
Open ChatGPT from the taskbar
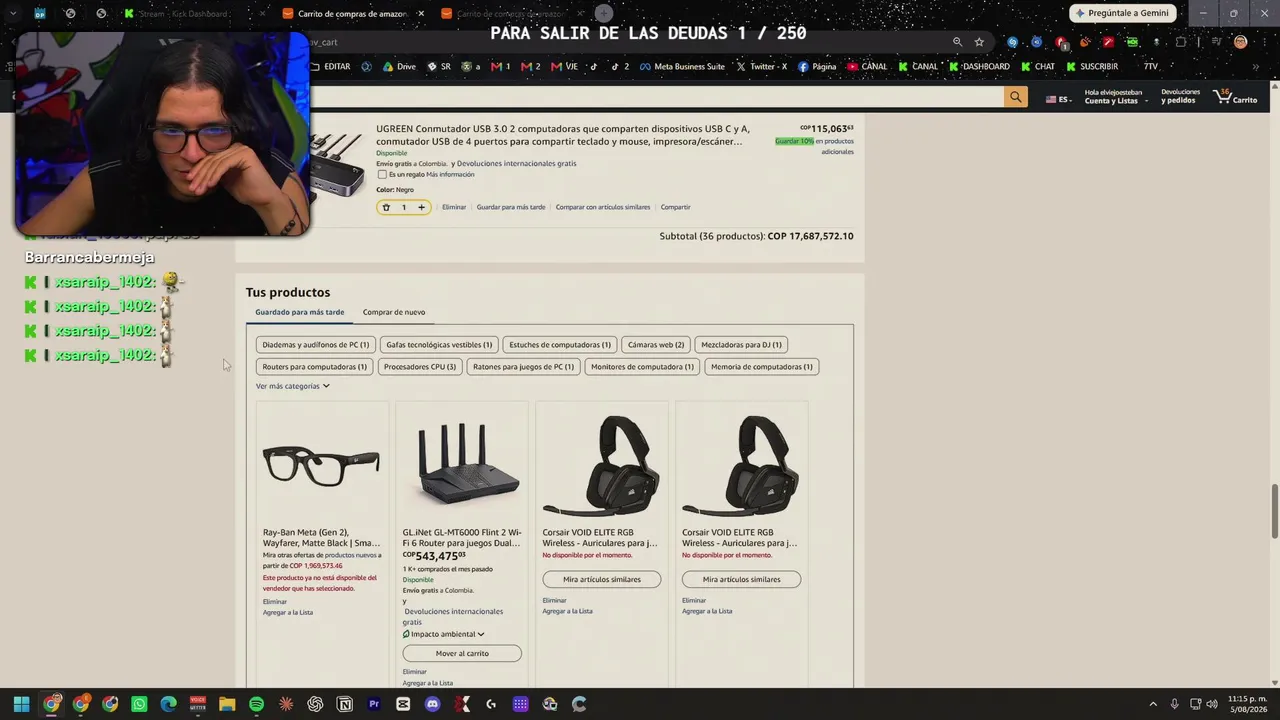(315, 704)
